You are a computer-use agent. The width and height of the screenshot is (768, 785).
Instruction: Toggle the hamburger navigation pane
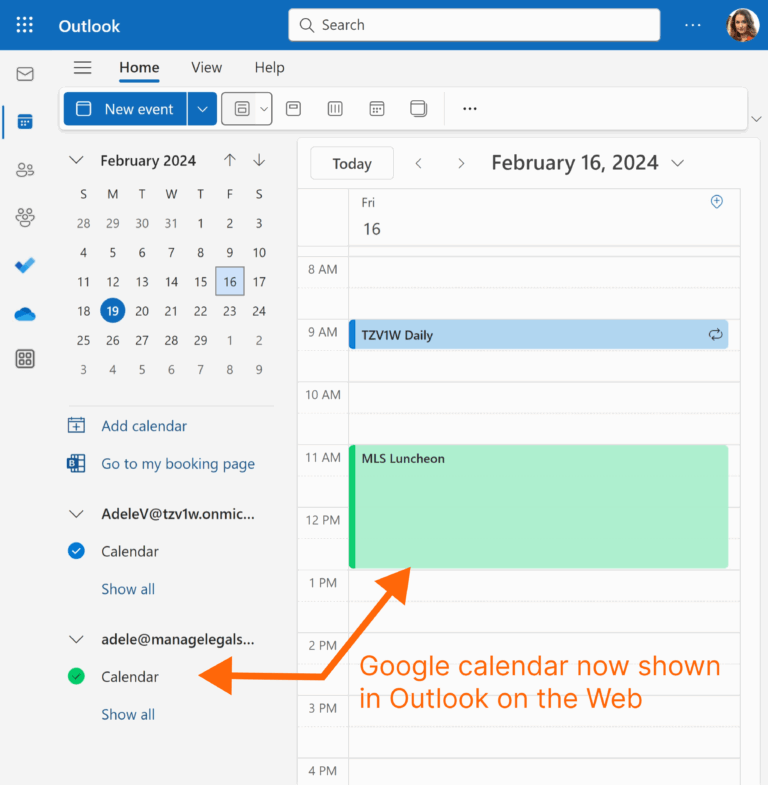pyautogui.click(x=83, y=67)
